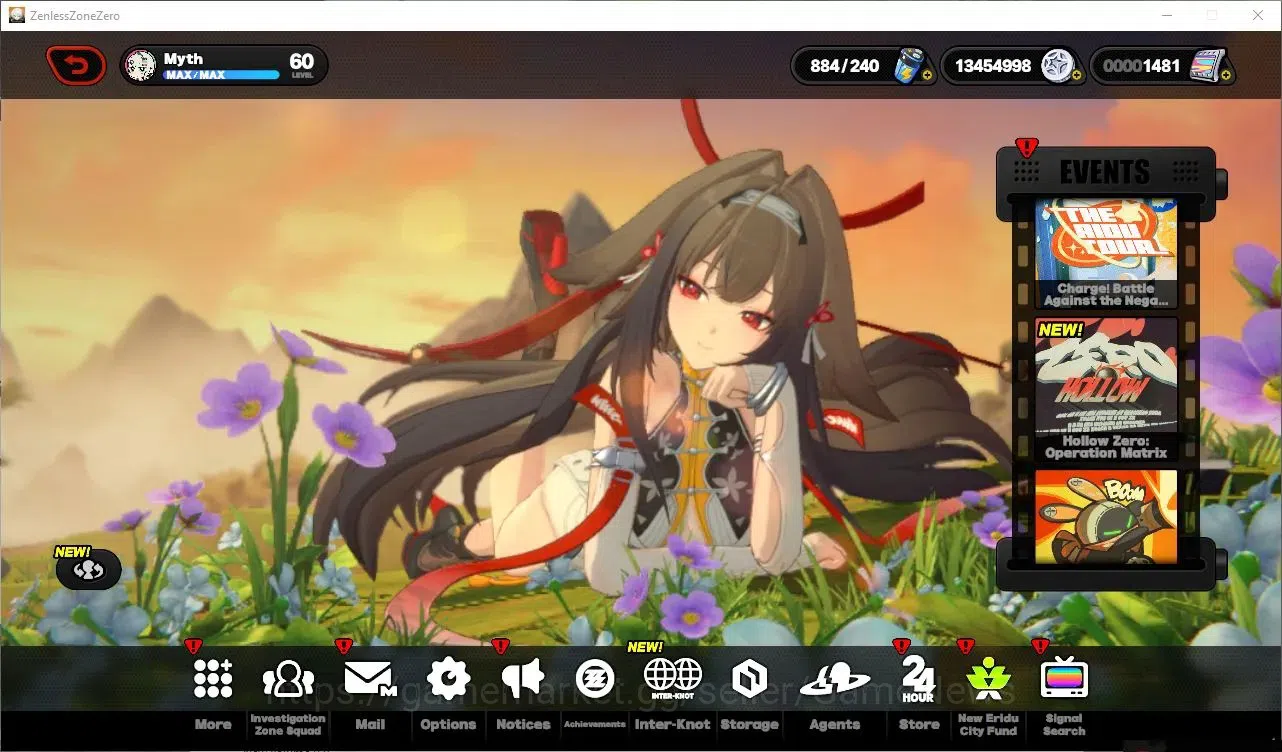Image resolution: width=1282 pixels, height=752 pixels.
Task: Click the Inter-Knot label text
Action: pyautogui.click(x=673, y=725)
